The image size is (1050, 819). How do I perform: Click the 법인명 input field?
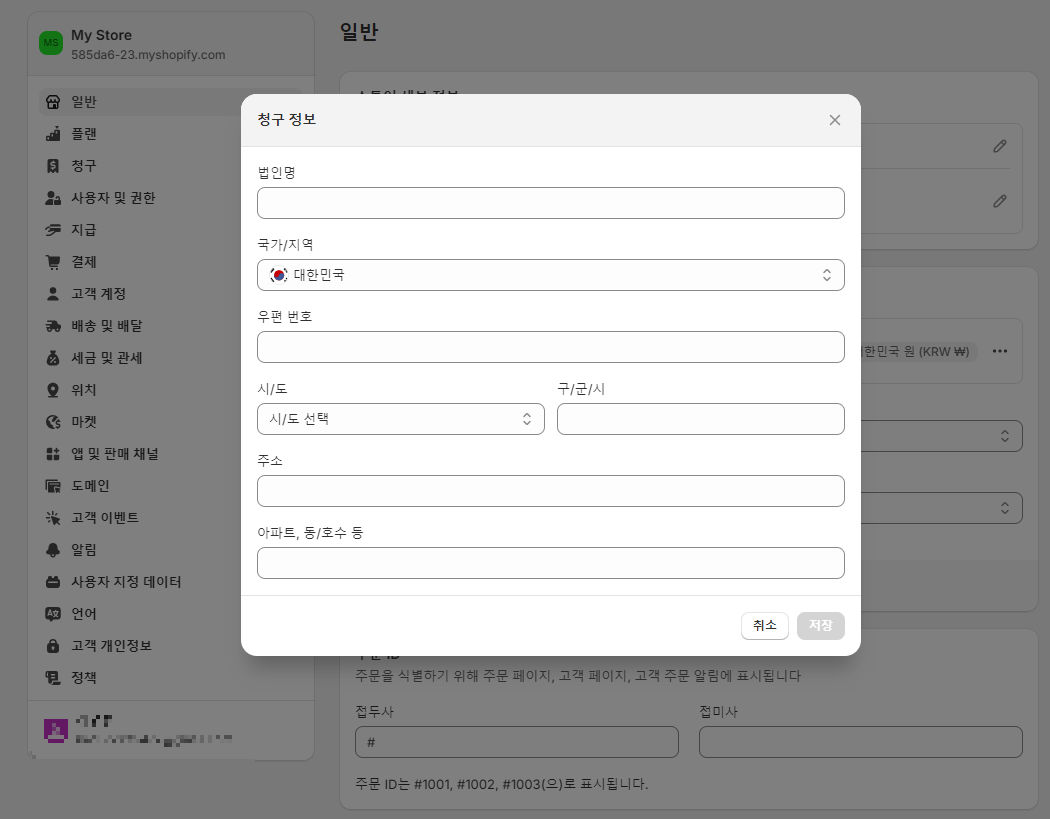pos(550,203)
